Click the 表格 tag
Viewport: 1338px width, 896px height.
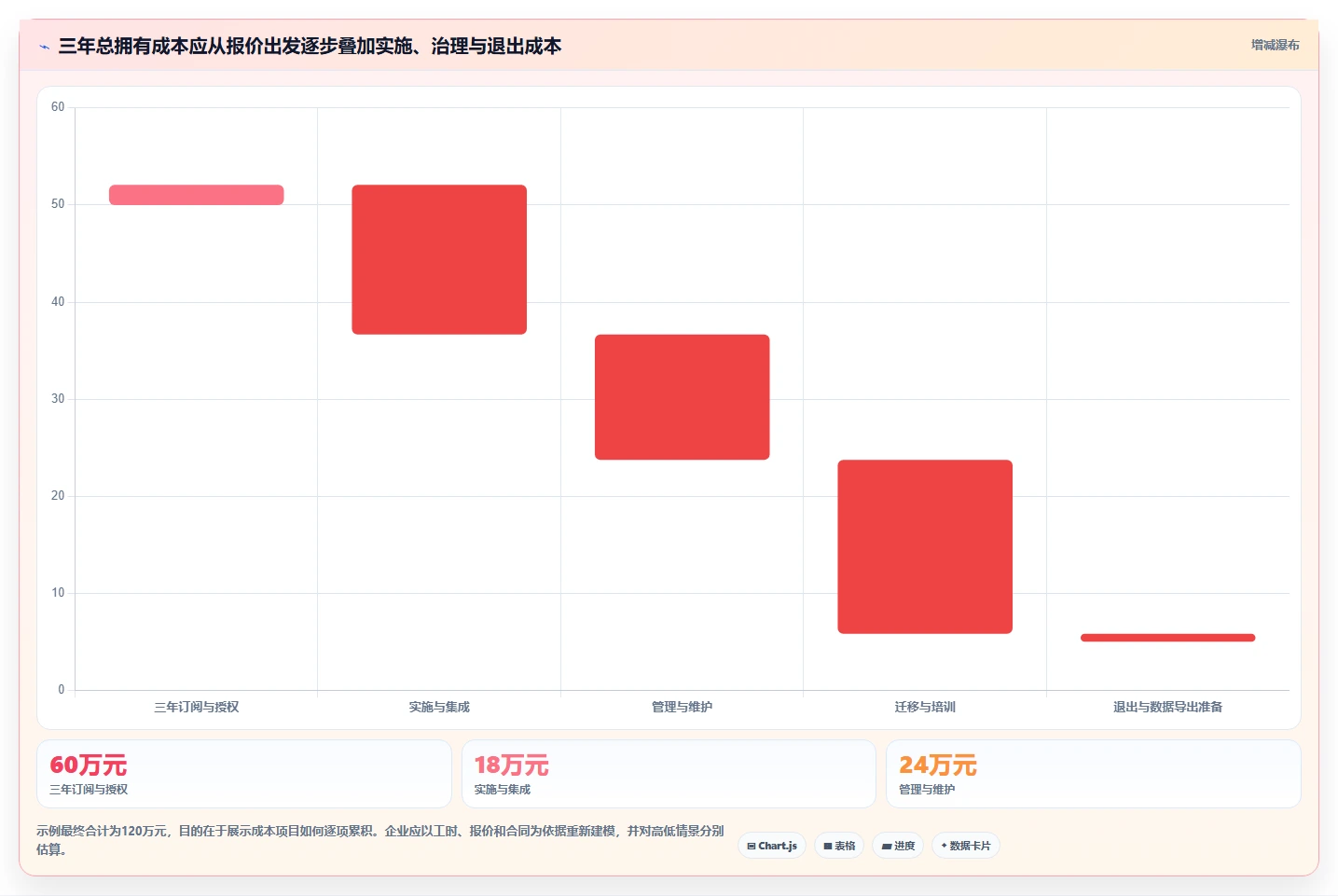(x=839, y=846)
